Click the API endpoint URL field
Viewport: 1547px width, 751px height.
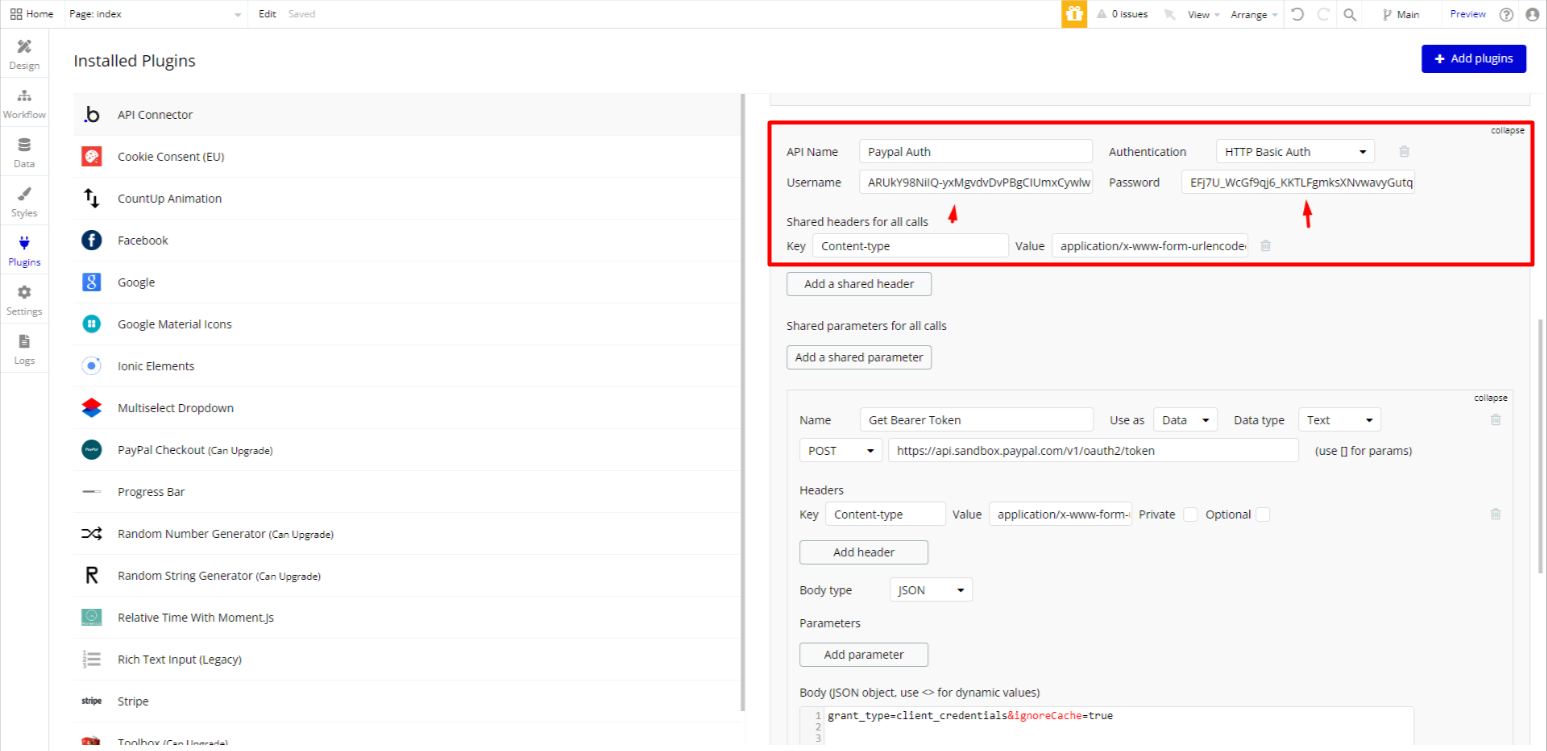[x=1094, y=451]
